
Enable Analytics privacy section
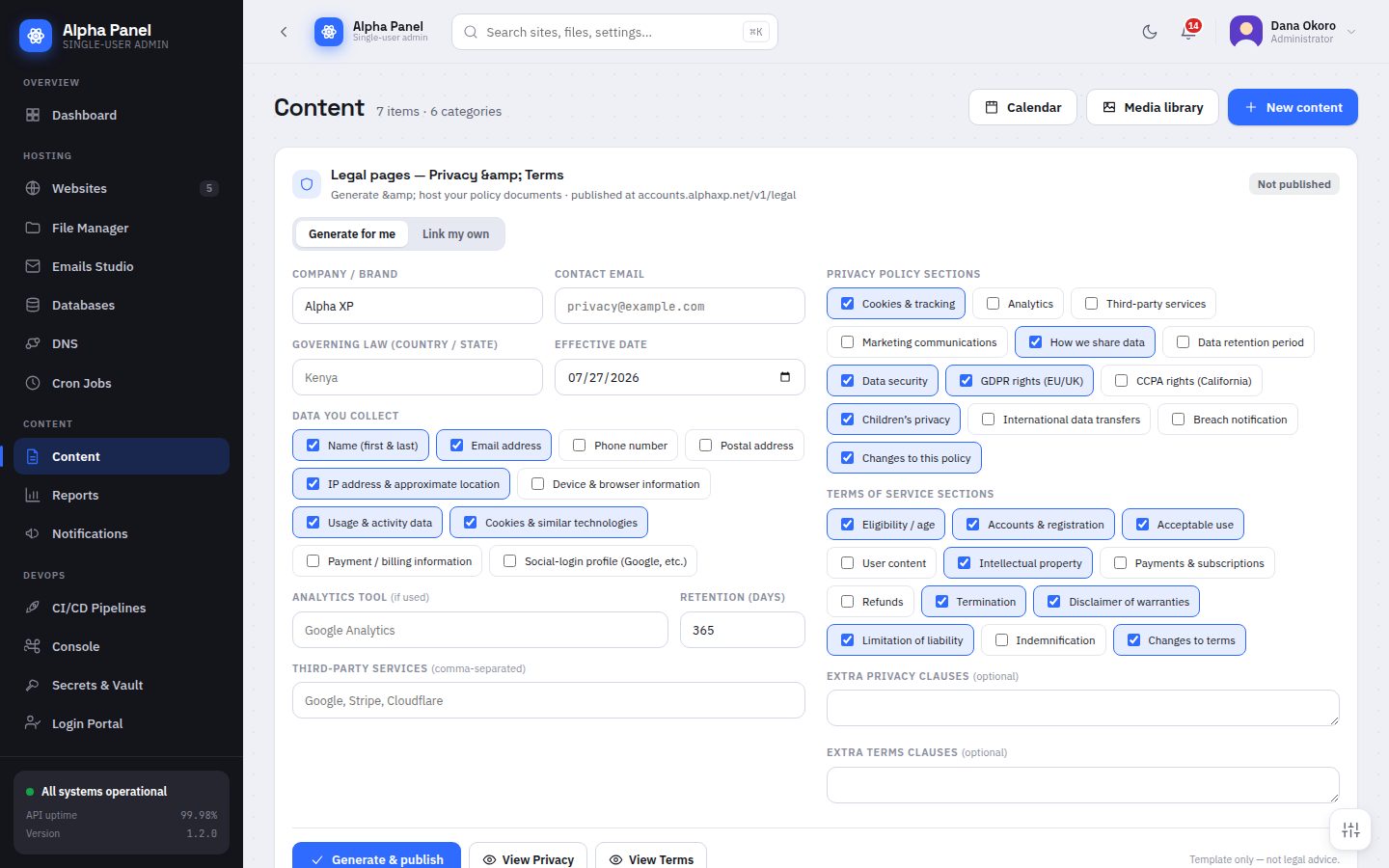click(x=993, y=304)
